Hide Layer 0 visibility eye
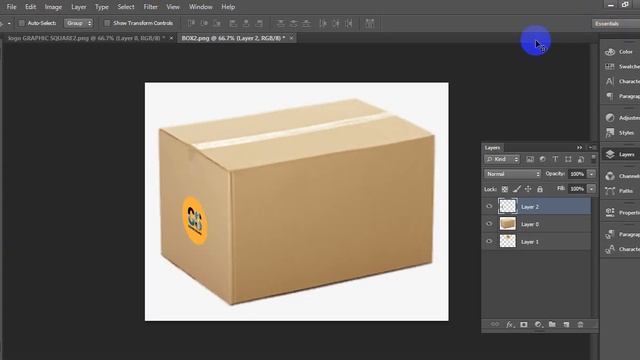 pos(489,224)
